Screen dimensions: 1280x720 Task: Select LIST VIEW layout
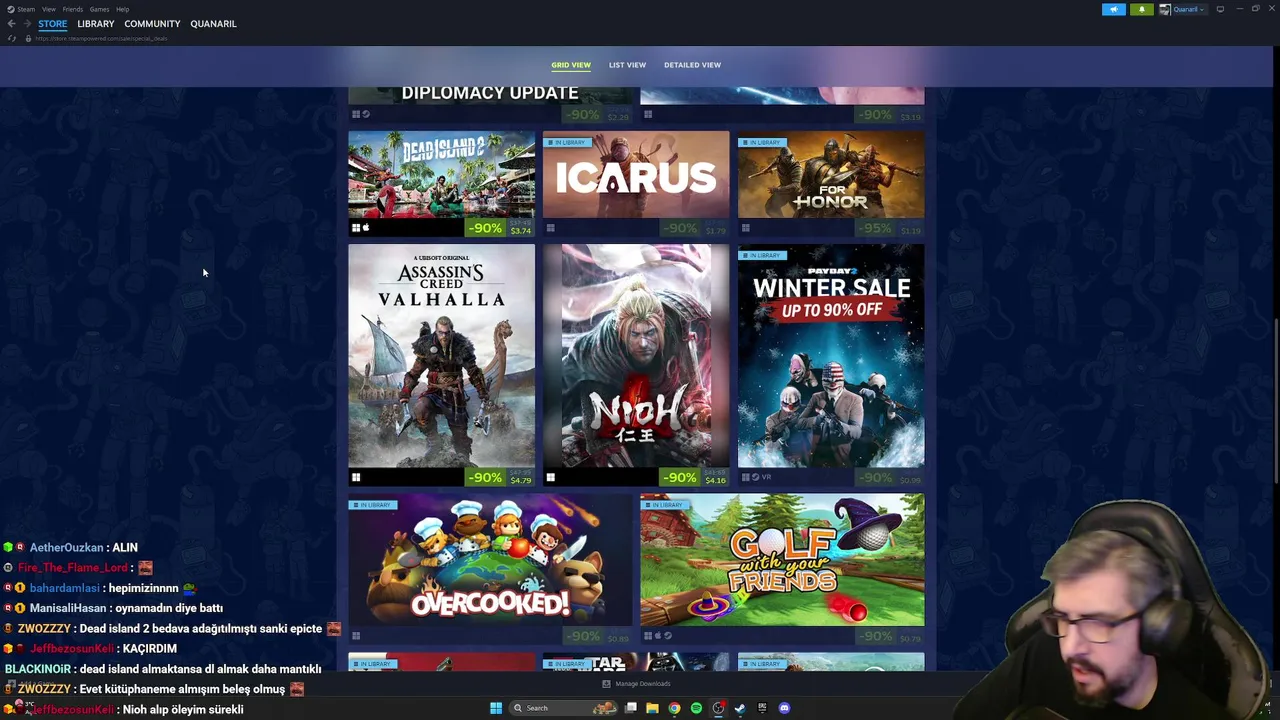[627, 65]
